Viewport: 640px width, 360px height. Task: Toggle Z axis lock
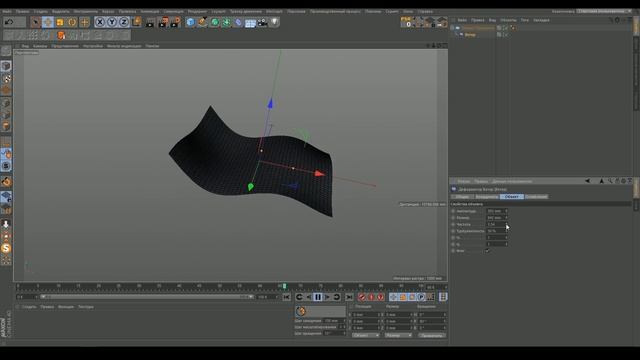(124, 22)
